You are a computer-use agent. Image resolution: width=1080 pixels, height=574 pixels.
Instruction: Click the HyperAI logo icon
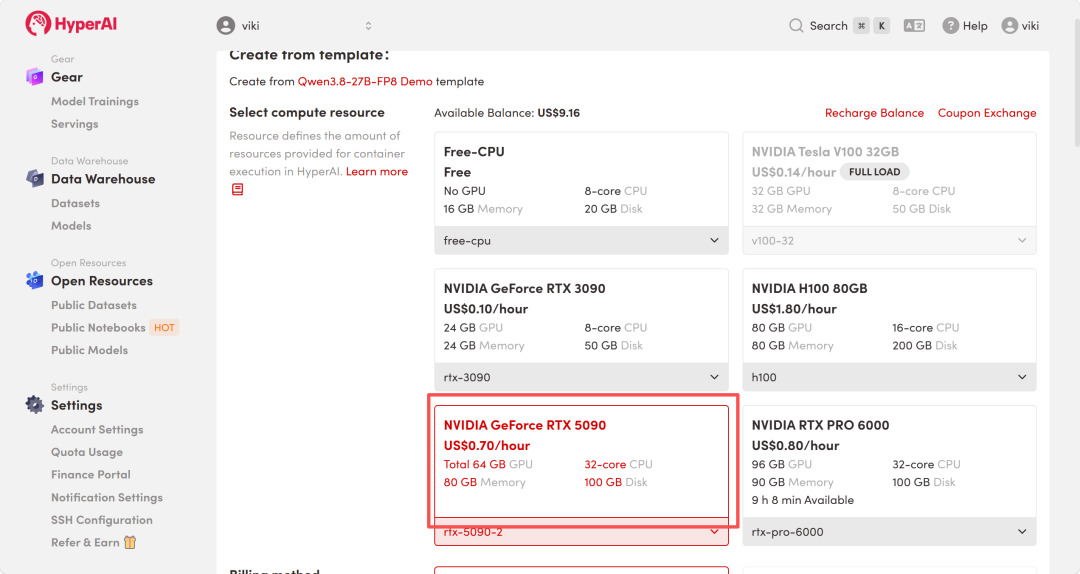coord(38,23)
